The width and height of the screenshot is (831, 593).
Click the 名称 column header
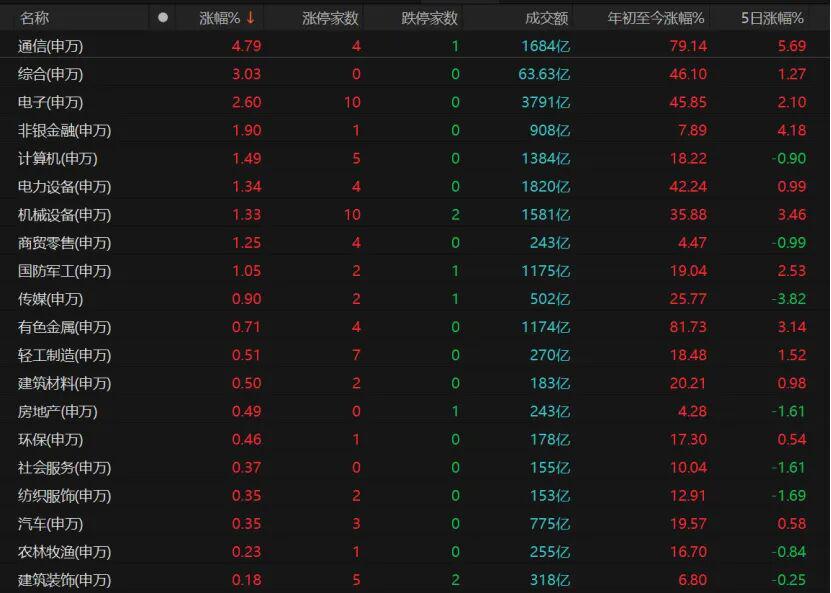(x=34, y=18)
